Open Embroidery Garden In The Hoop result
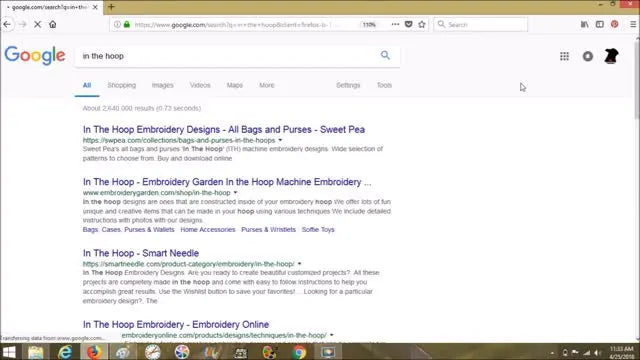This screenshot has width=640, height=360. tap(227, 182)
